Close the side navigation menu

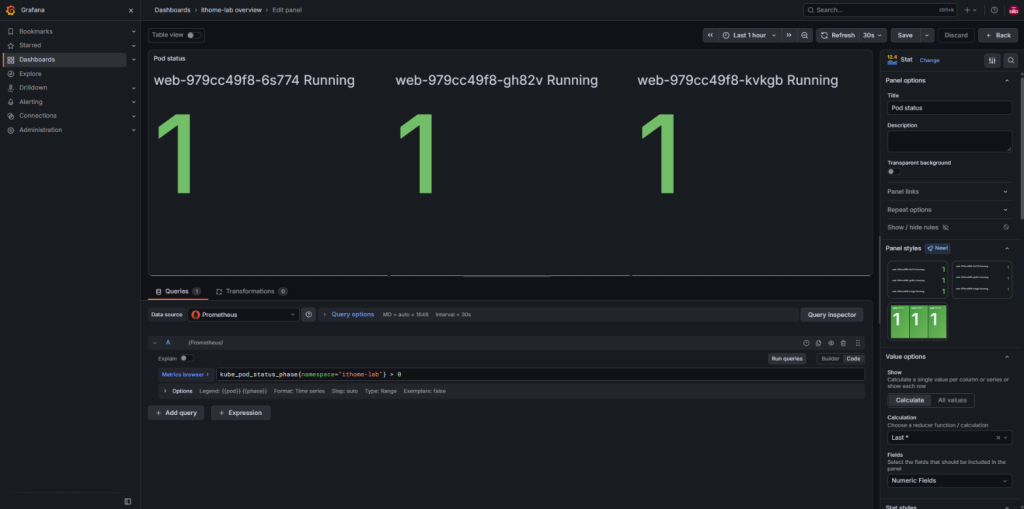point(131,10)
